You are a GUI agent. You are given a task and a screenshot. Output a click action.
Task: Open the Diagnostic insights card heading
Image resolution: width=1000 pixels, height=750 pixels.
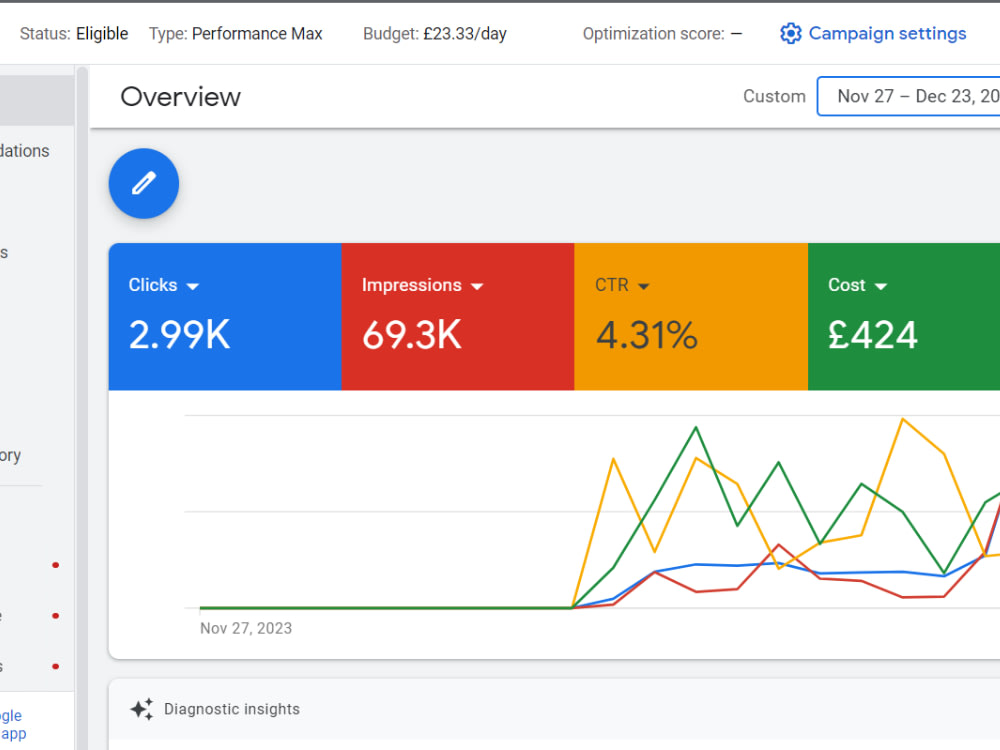pos(232,709)
